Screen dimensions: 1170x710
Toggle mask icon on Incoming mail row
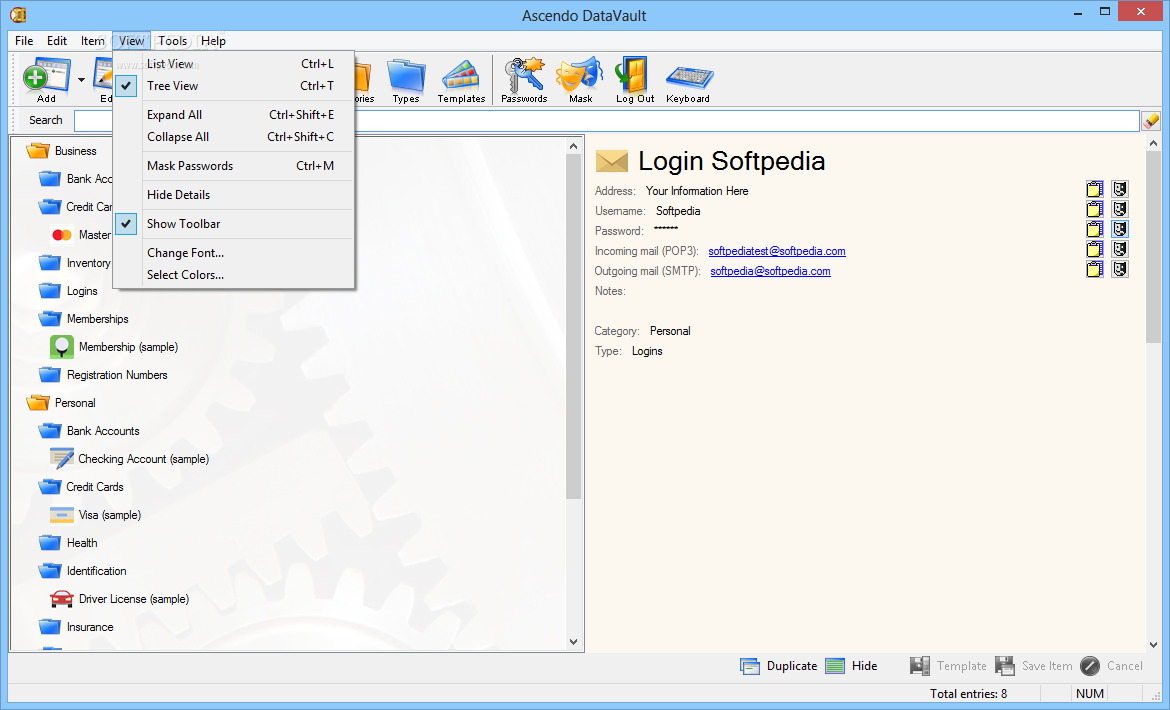[1119, 250]
